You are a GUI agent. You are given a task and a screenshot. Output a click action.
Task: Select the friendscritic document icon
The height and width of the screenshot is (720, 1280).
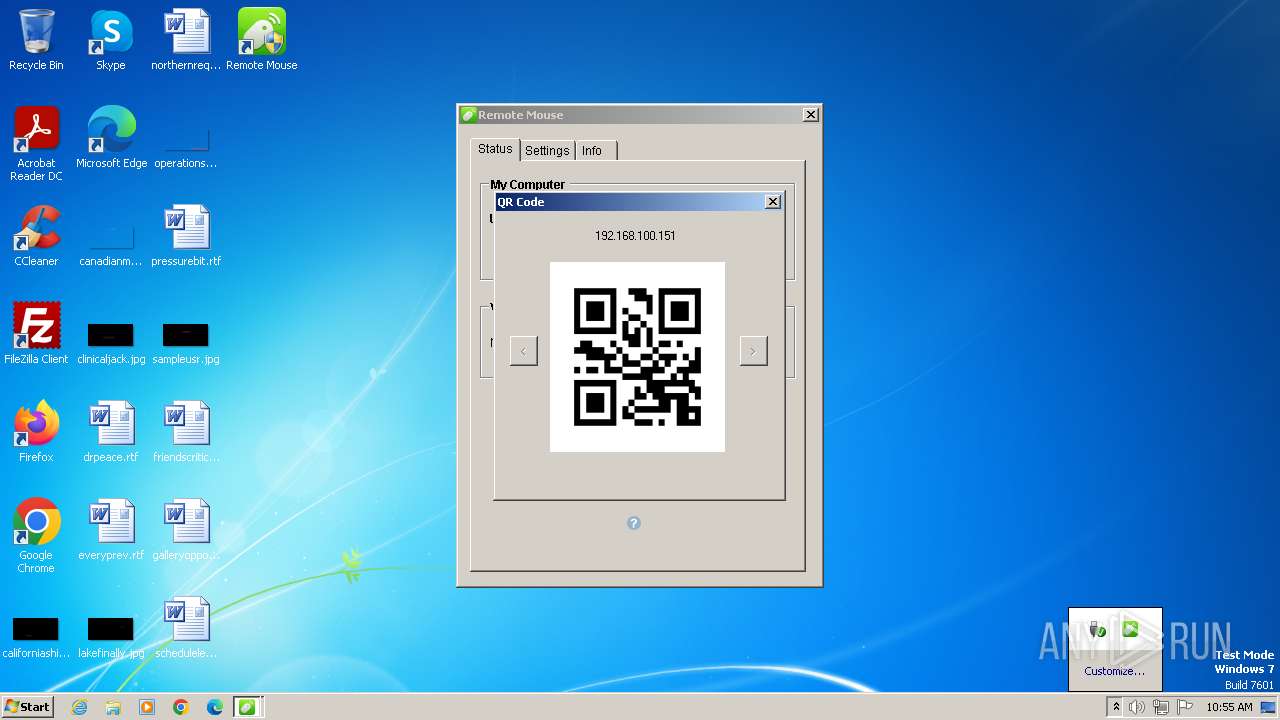coord(186,432)
